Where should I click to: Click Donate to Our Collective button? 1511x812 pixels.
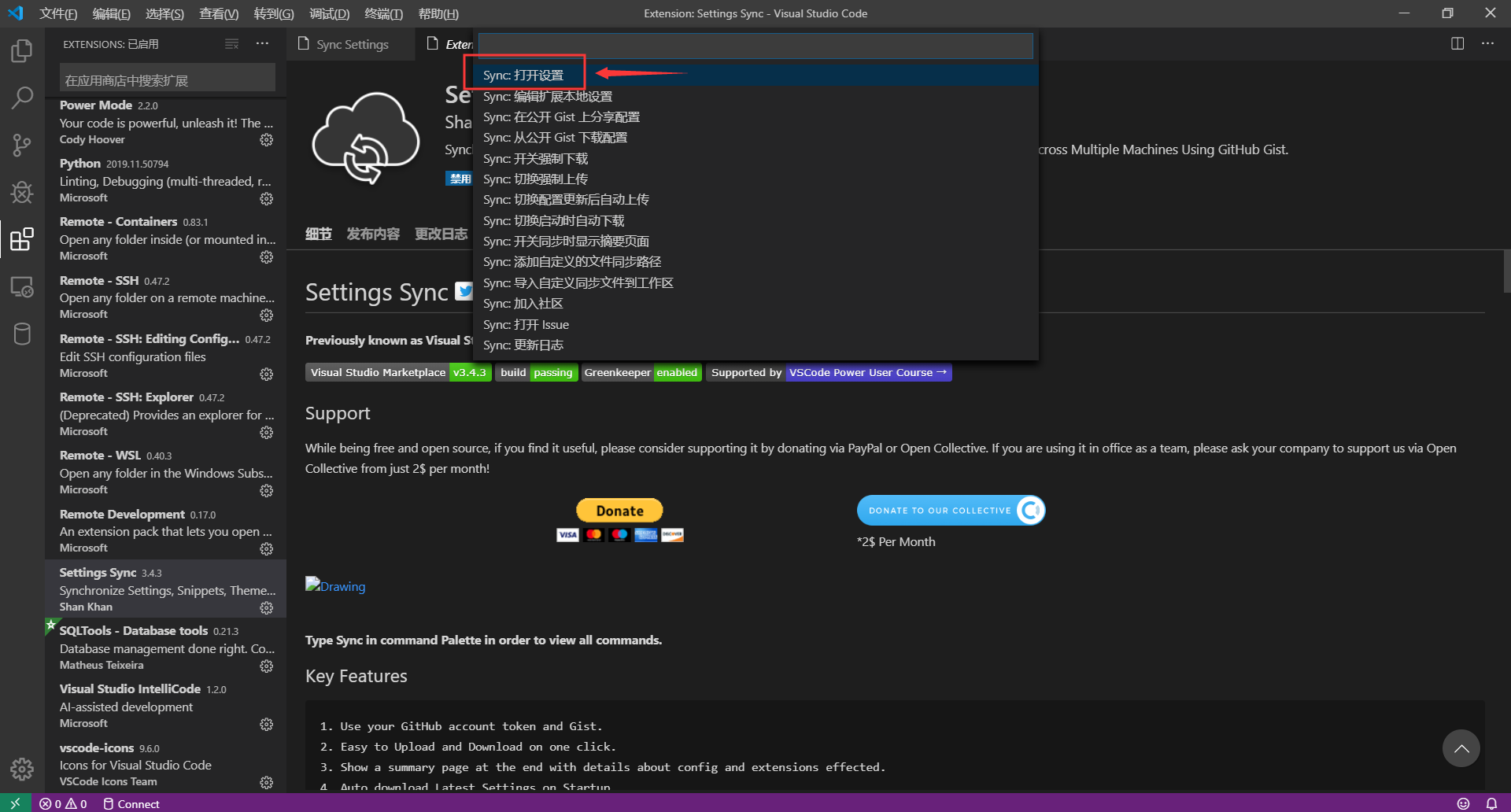tap(951, 510)
